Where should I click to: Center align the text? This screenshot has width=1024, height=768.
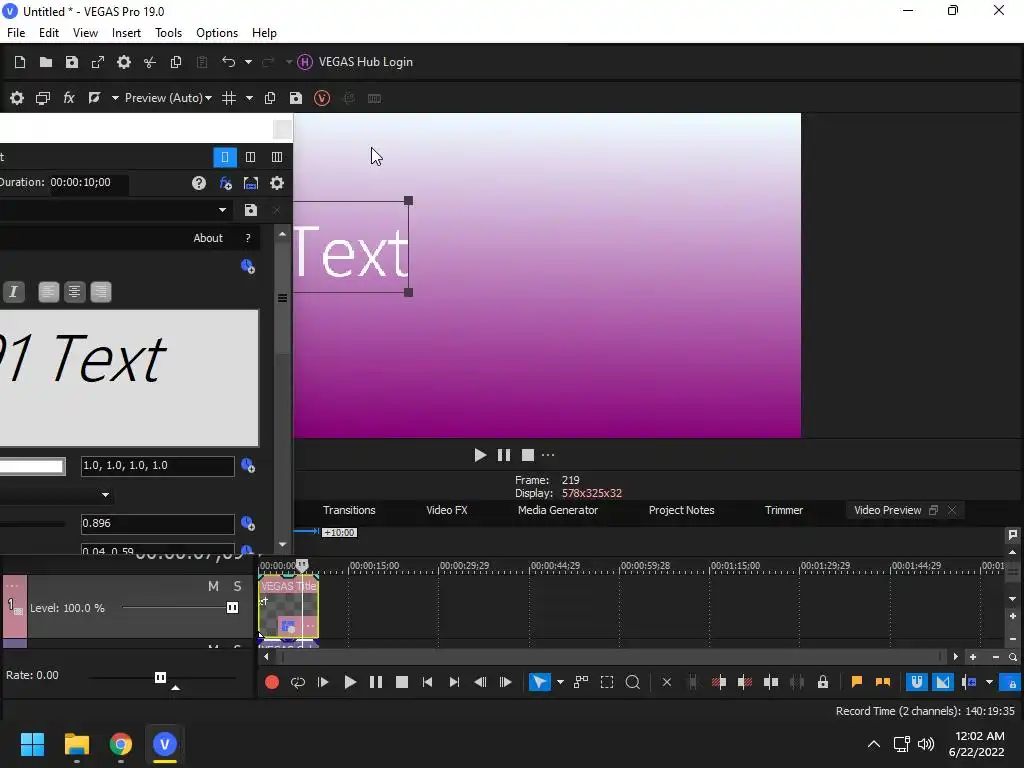[x=74, y=292]
